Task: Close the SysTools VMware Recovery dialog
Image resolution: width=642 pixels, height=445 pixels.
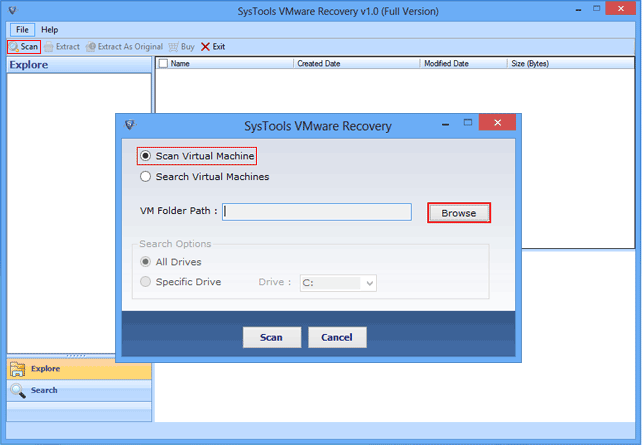Action: click(x=497, y=122)
